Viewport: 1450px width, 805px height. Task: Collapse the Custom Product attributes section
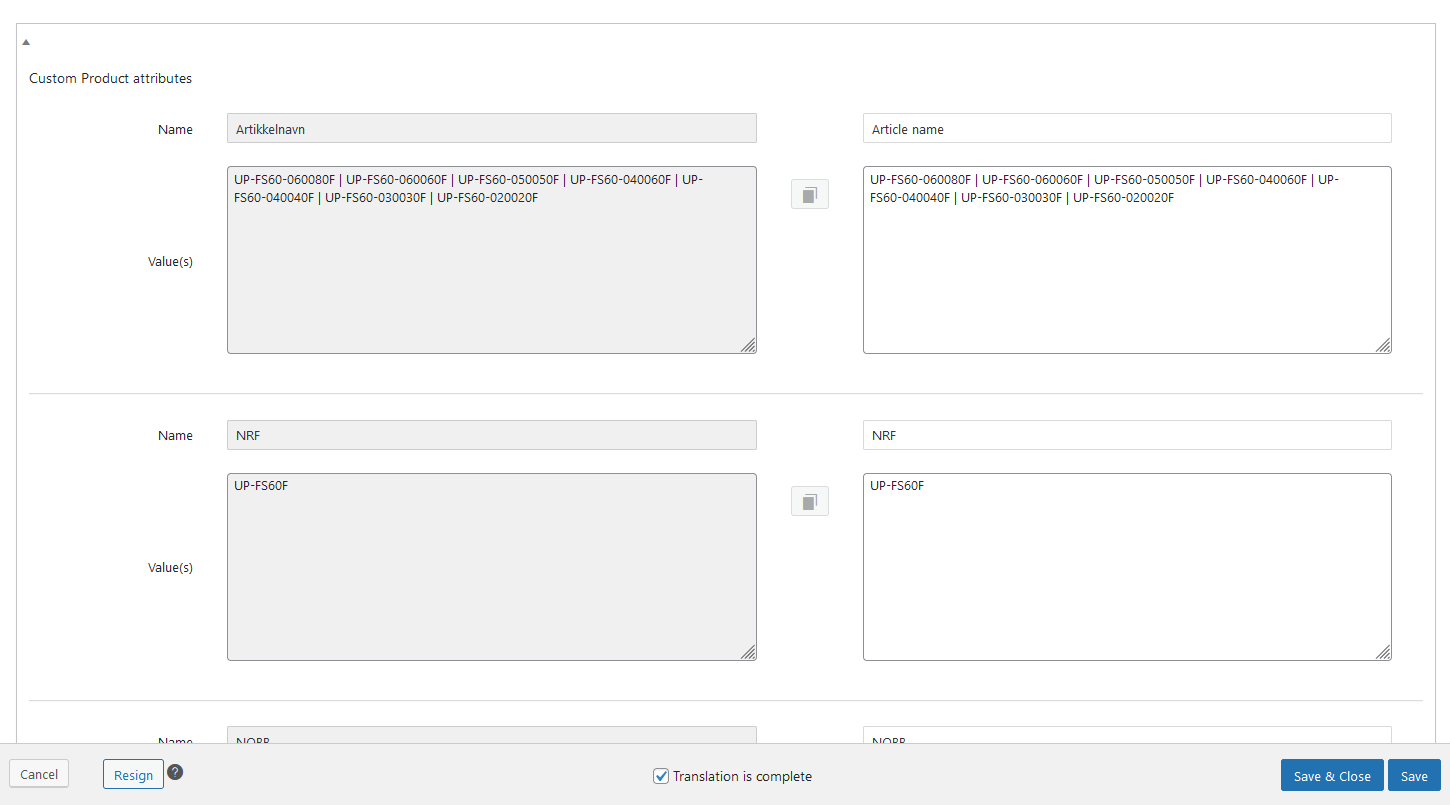point(26,42)
